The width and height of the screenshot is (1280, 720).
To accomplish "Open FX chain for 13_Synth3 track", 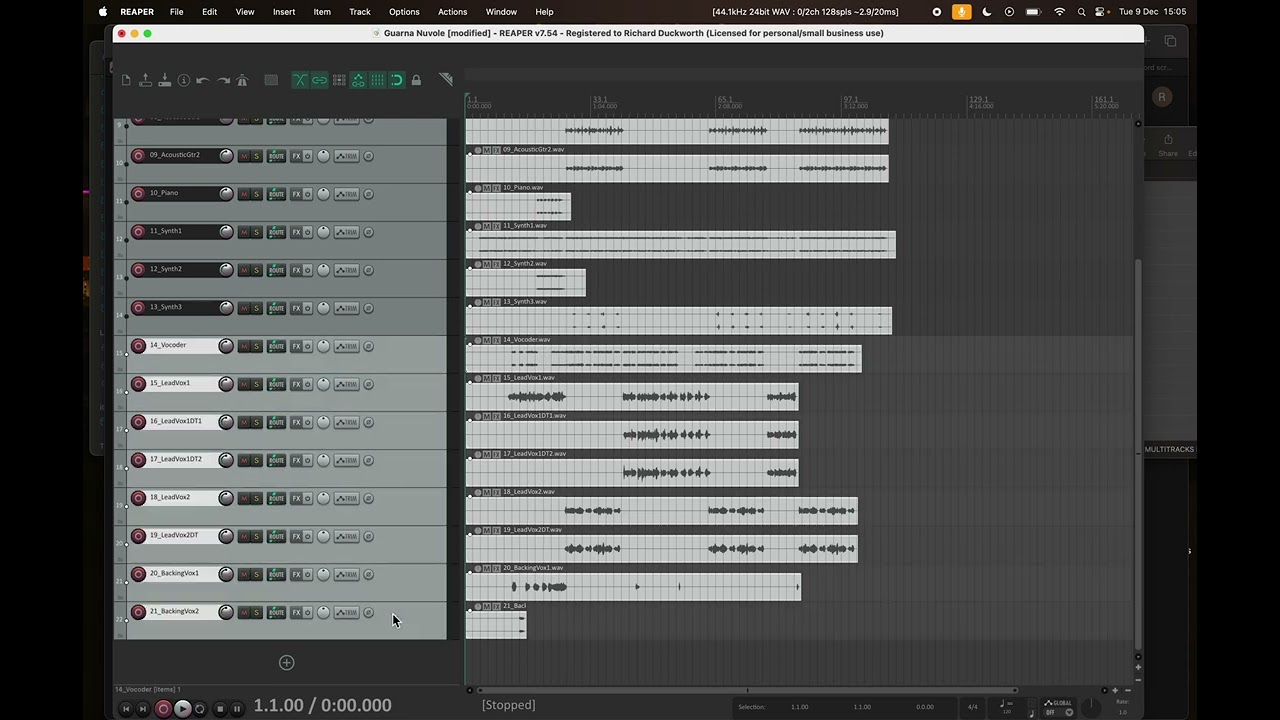I will (x=296, y=308).
